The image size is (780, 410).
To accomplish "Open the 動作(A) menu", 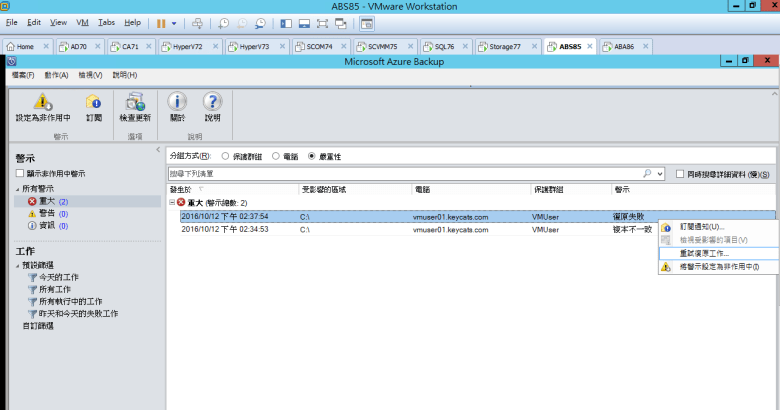I will 56,75.
